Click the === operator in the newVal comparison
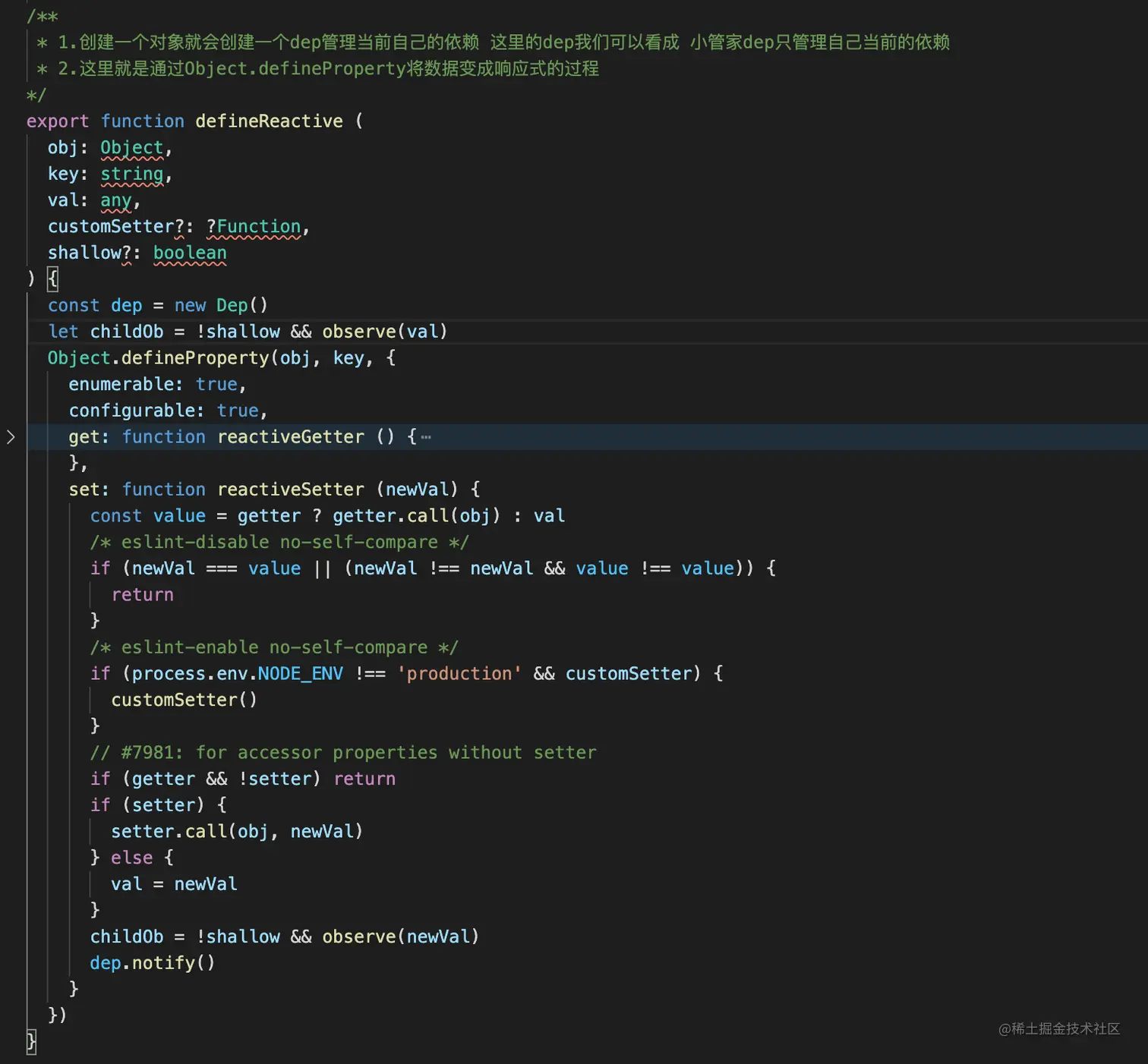This screenshot has height=1064, width=1148. coord(222,568)
